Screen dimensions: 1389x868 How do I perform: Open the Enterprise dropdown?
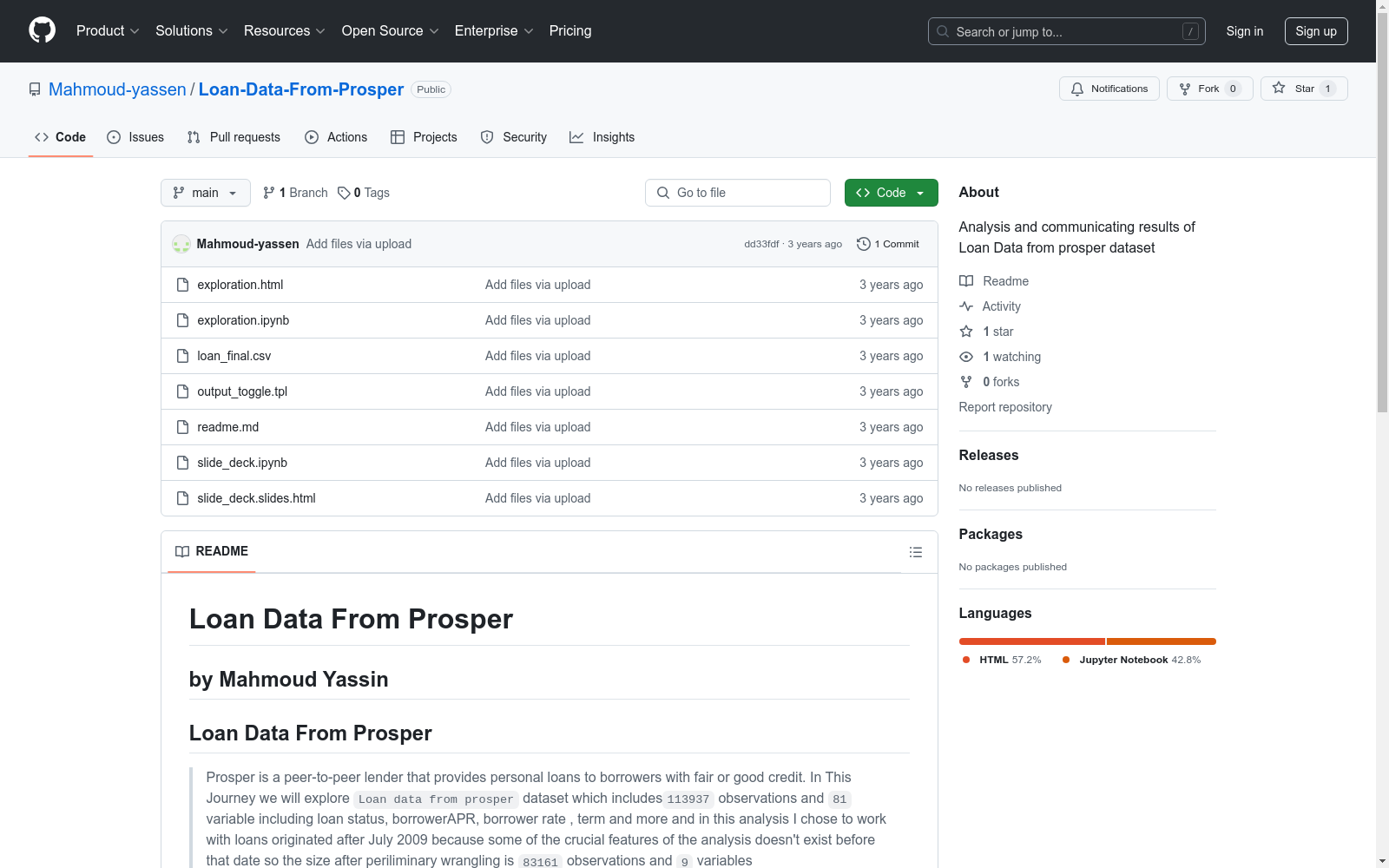pos(494,30)
